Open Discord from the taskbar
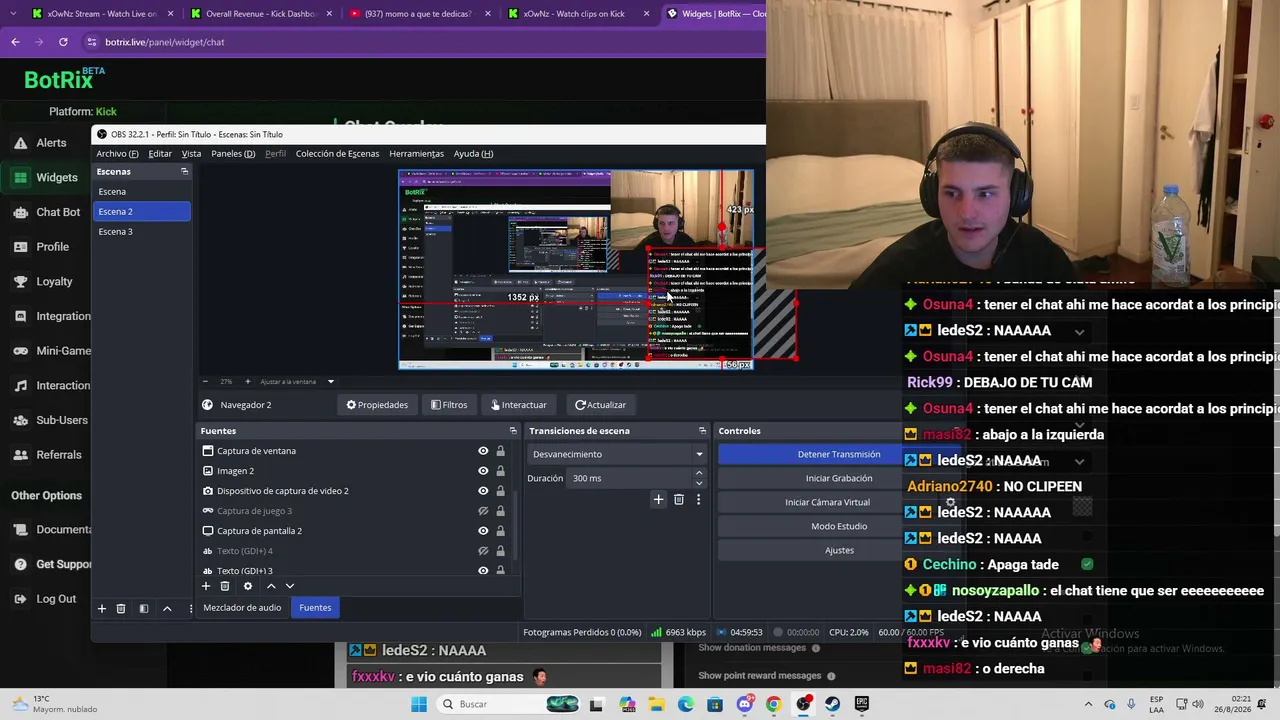Screen dimensions: 1280x720 744,704
